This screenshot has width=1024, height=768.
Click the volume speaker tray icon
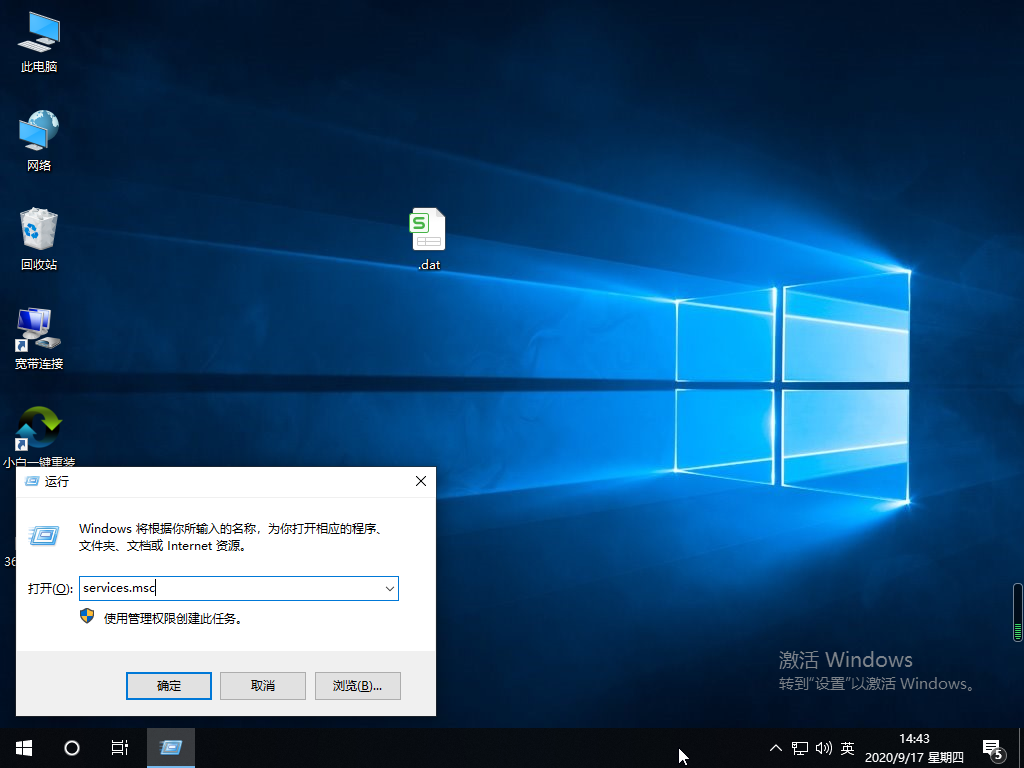click(824, 747)
